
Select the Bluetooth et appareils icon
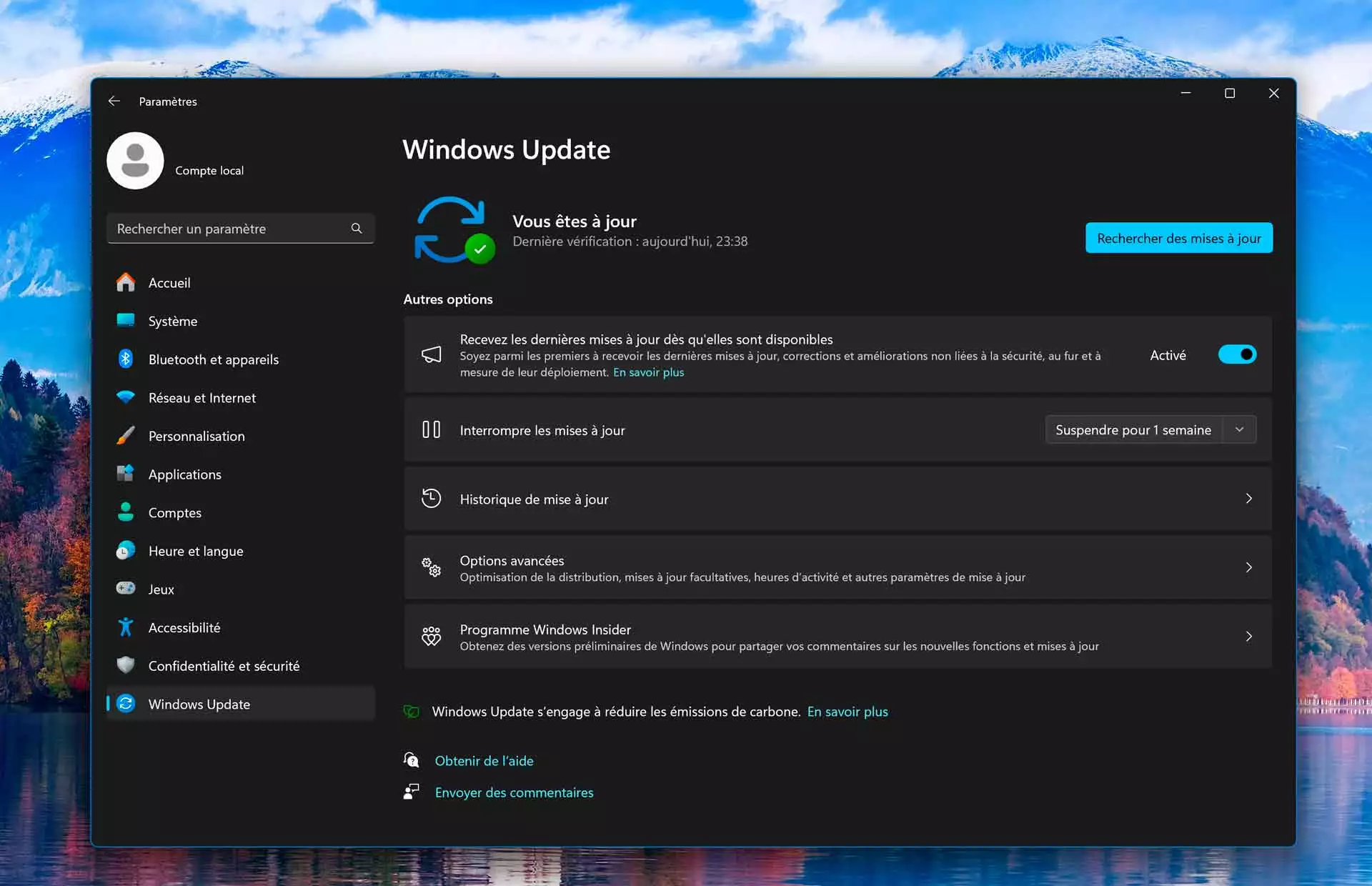click(x=126, y=359)
